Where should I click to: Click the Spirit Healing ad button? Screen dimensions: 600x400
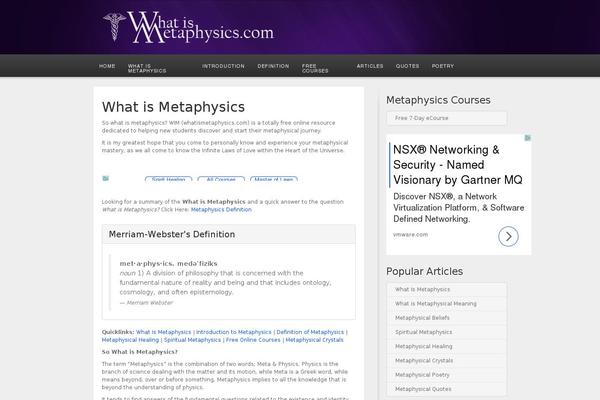[x=168, y=179]
